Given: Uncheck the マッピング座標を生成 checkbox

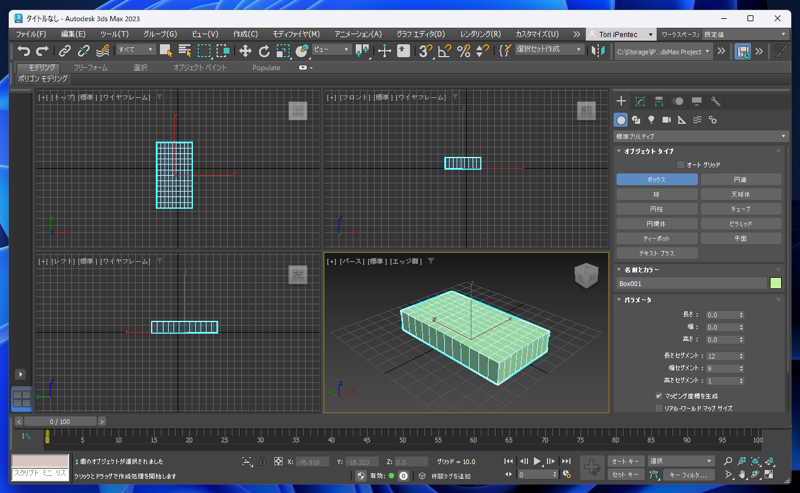Looking at the screenshot, I should (x=659, y=396).
